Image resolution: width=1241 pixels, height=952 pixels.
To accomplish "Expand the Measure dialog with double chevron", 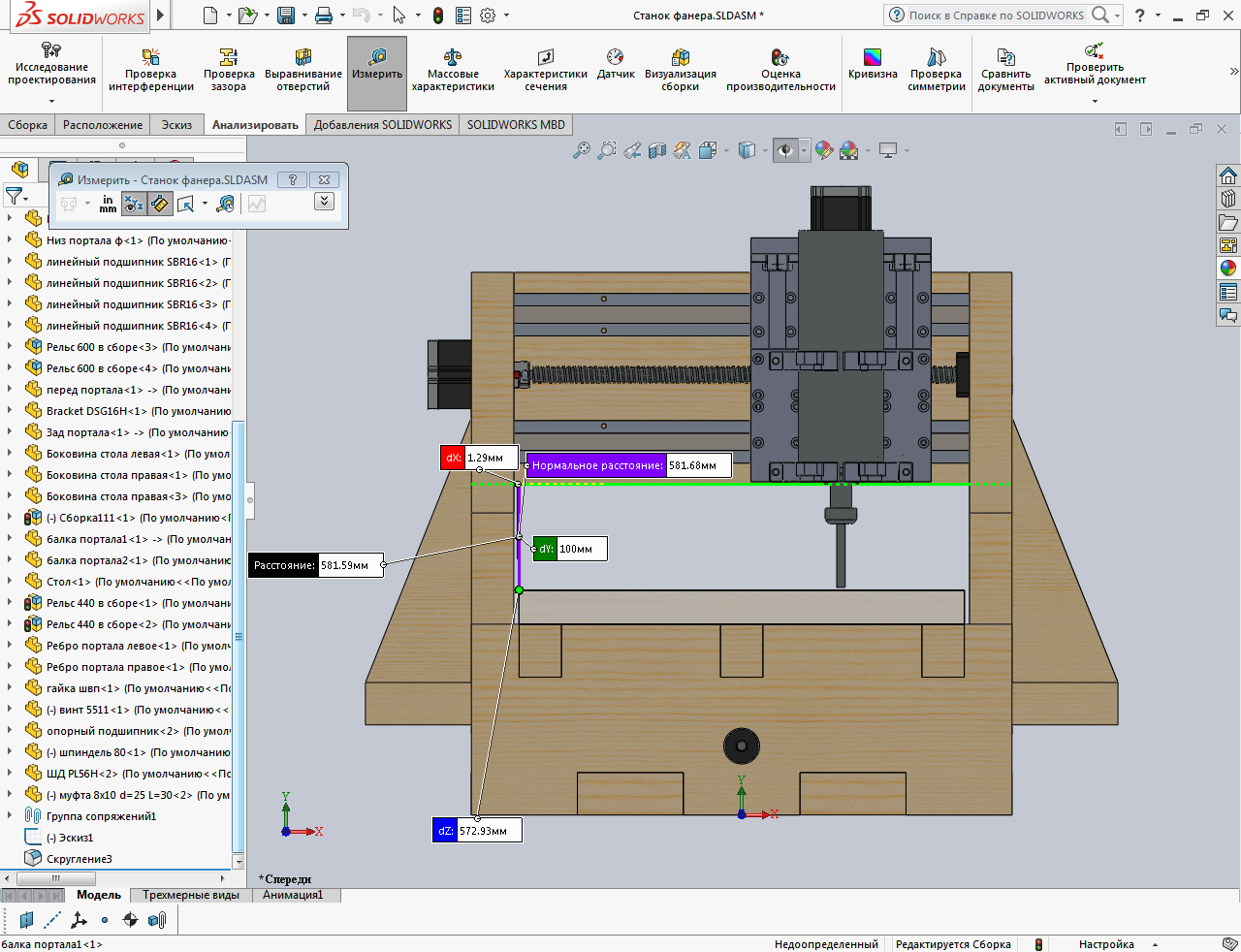I will pyautogui.click(x=325, y=202).
